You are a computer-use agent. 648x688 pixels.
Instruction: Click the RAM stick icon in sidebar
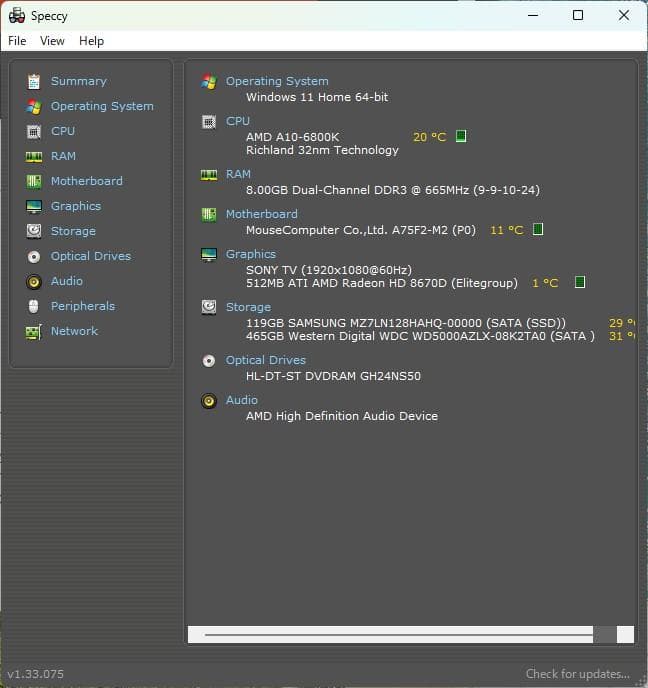[34, 157]
